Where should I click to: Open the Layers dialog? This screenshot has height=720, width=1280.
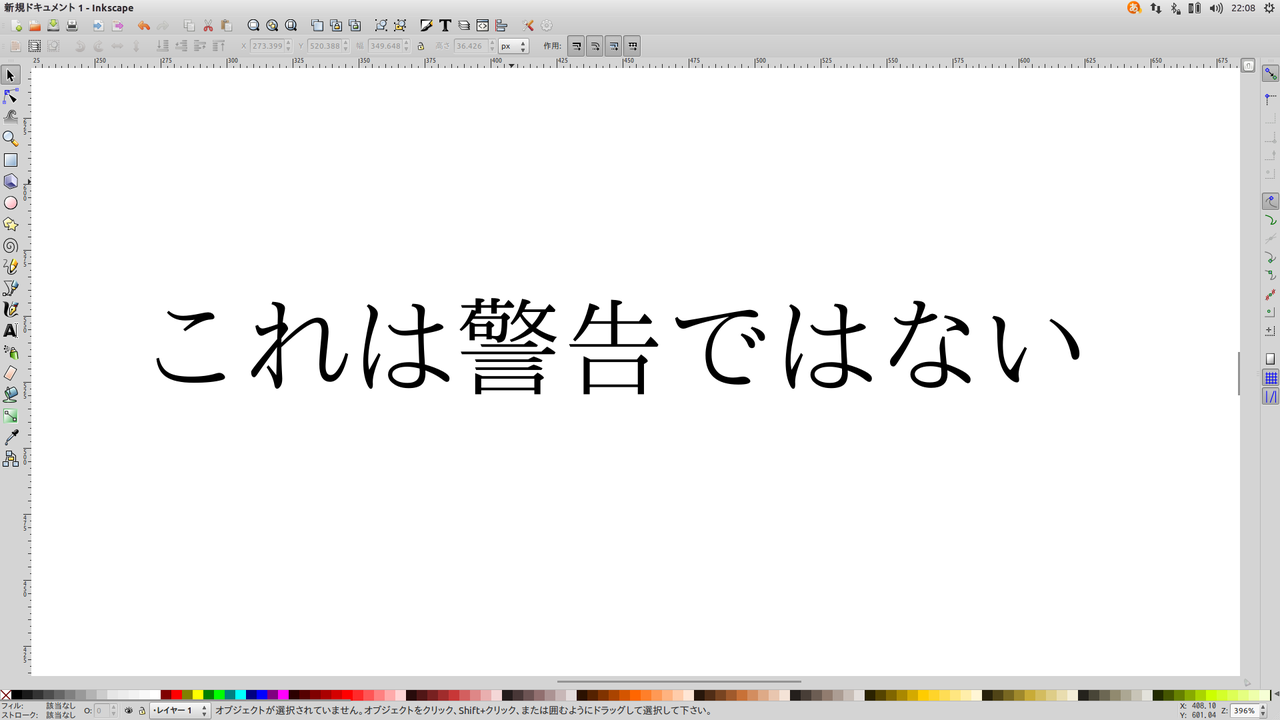pyautogui.click(x=464, y=25)
